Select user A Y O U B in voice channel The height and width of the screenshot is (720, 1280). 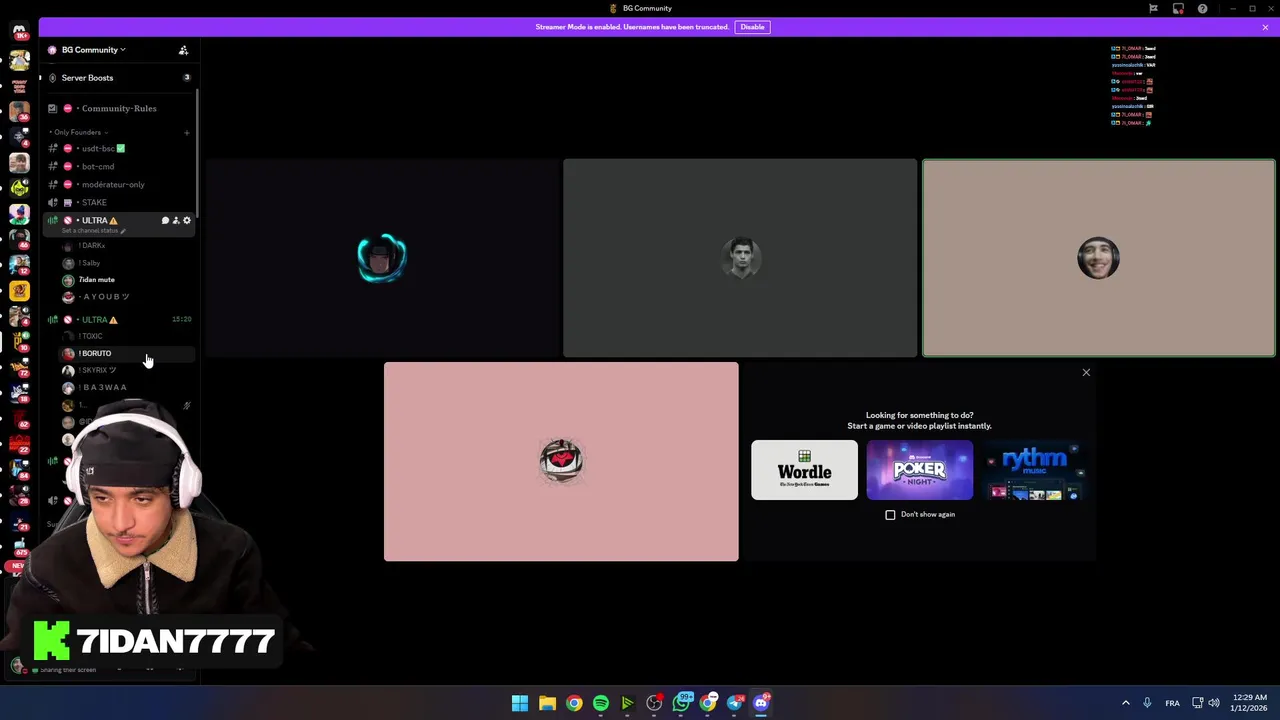point(105,297)
